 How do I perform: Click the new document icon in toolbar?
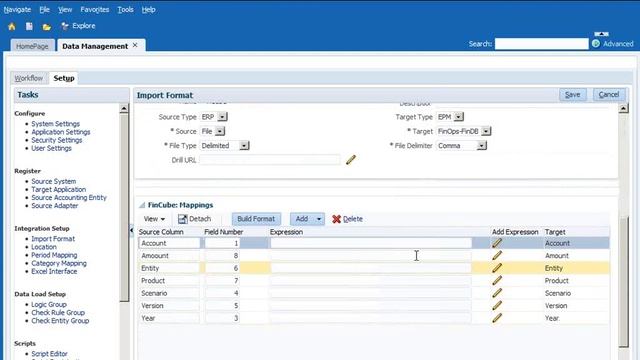[x=29, y=27]
